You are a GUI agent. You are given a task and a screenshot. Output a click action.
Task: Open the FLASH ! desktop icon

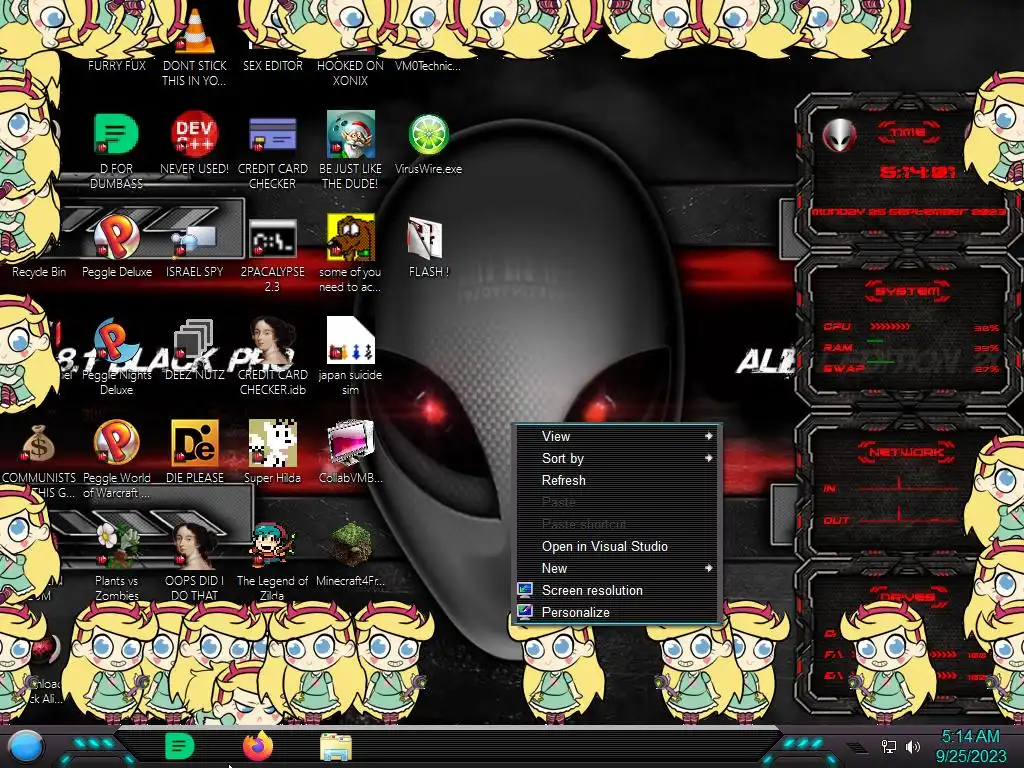click(425, 238)
